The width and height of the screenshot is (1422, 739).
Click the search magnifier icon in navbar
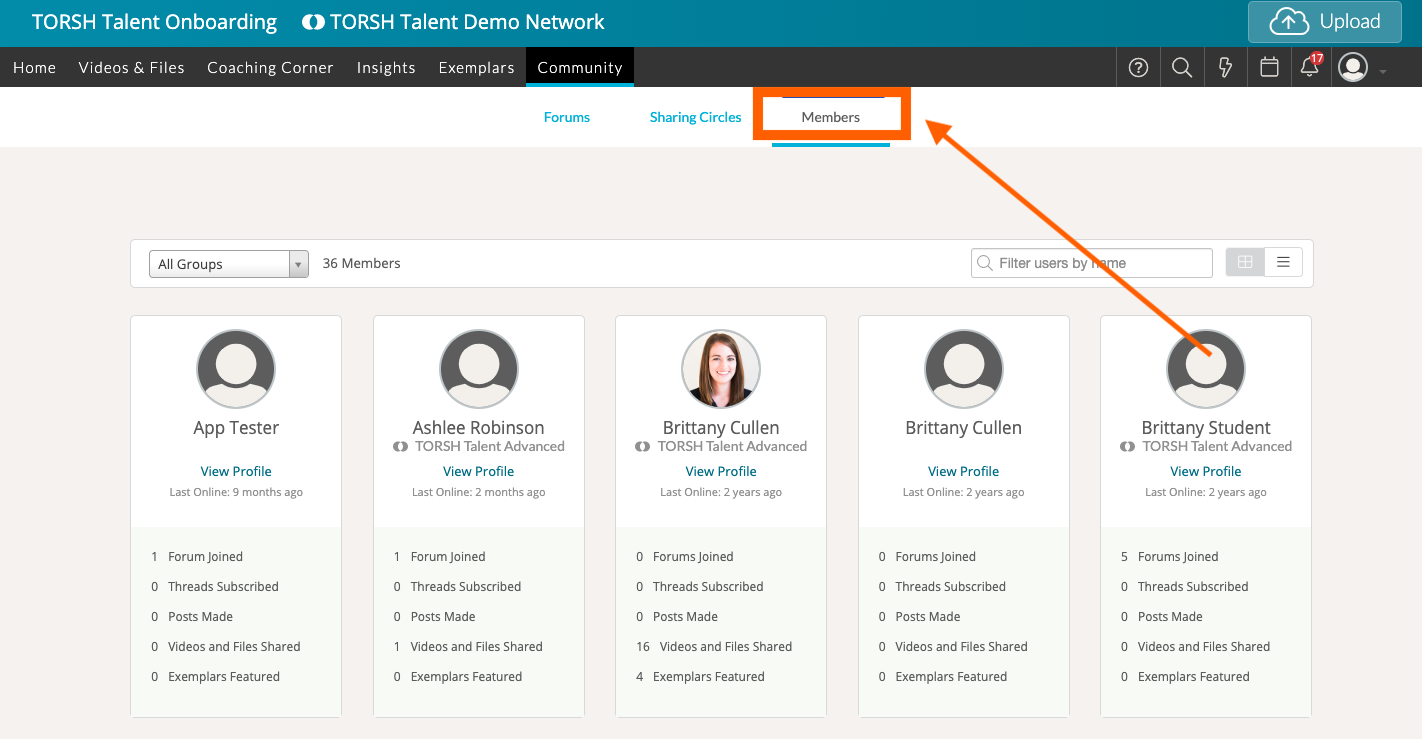[1182, 68]
